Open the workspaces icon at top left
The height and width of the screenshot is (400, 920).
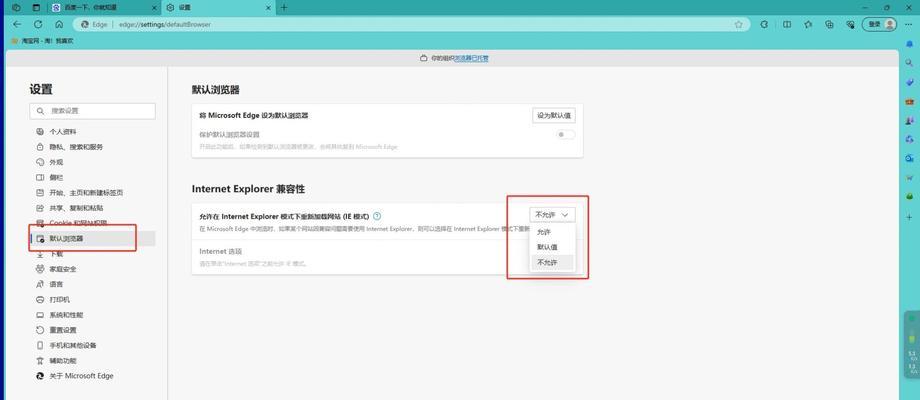[x=16, y=8]
